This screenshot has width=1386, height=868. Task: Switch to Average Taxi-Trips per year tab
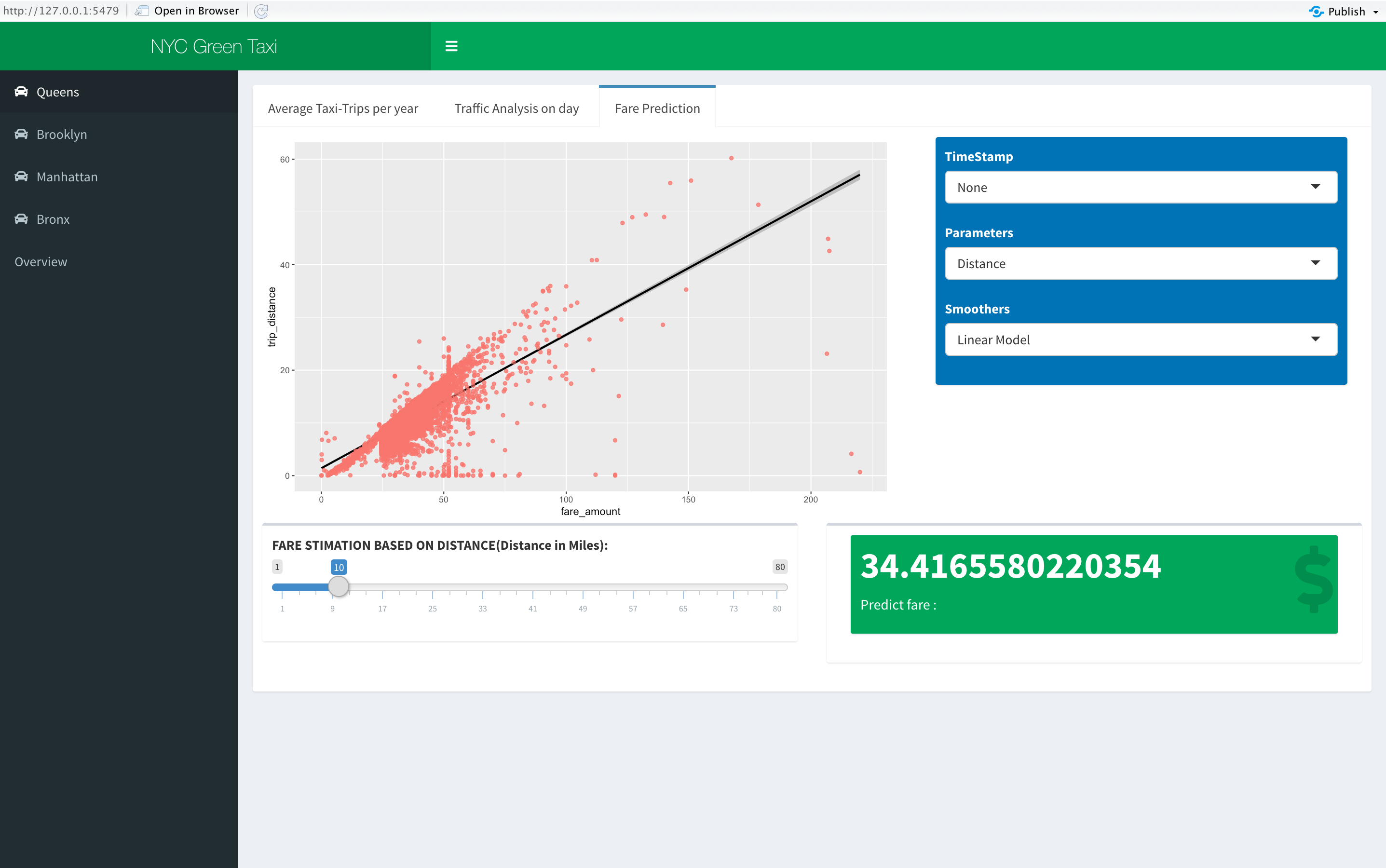[342, 108]
